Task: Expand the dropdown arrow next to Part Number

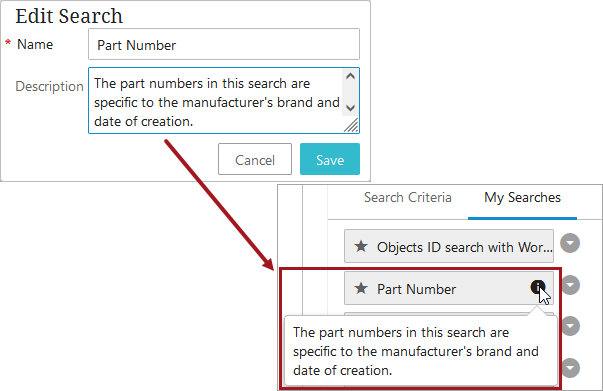Action: click(570, 285)
